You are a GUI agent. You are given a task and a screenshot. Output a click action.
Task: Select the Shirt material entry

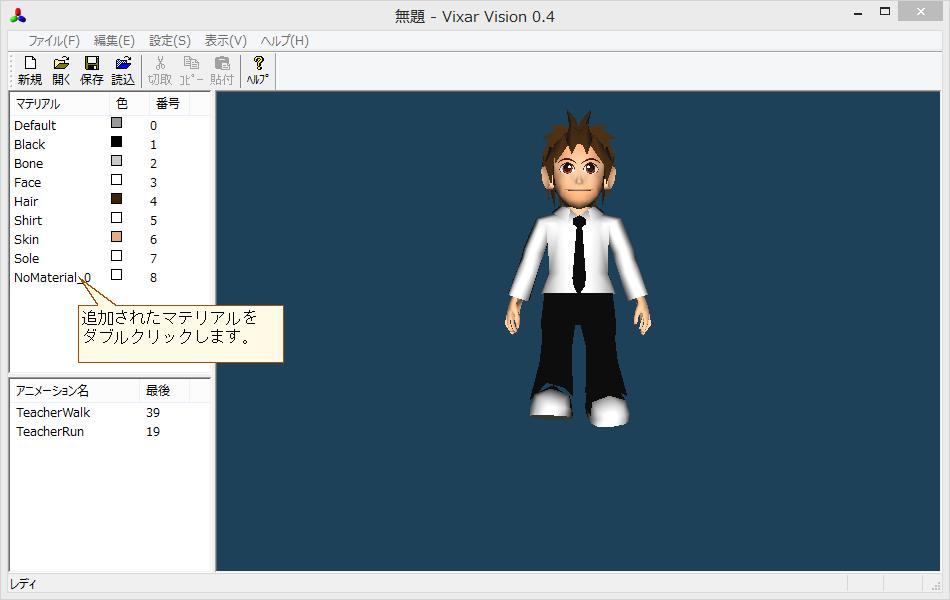tap(28, 220)
